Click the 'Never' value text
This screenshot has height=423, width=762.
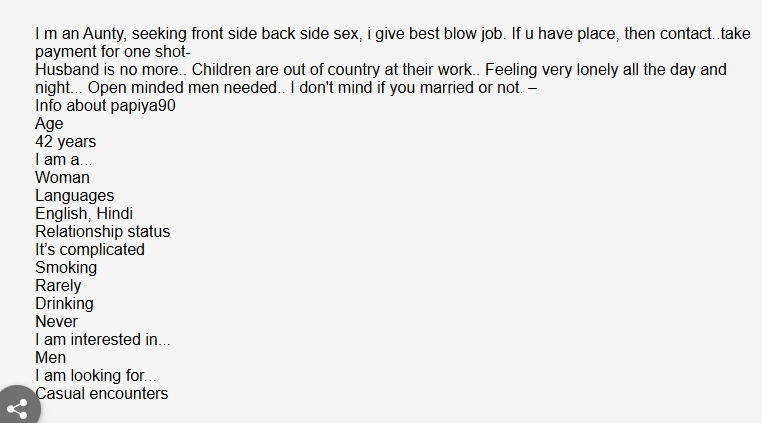(x=56, y=321)
